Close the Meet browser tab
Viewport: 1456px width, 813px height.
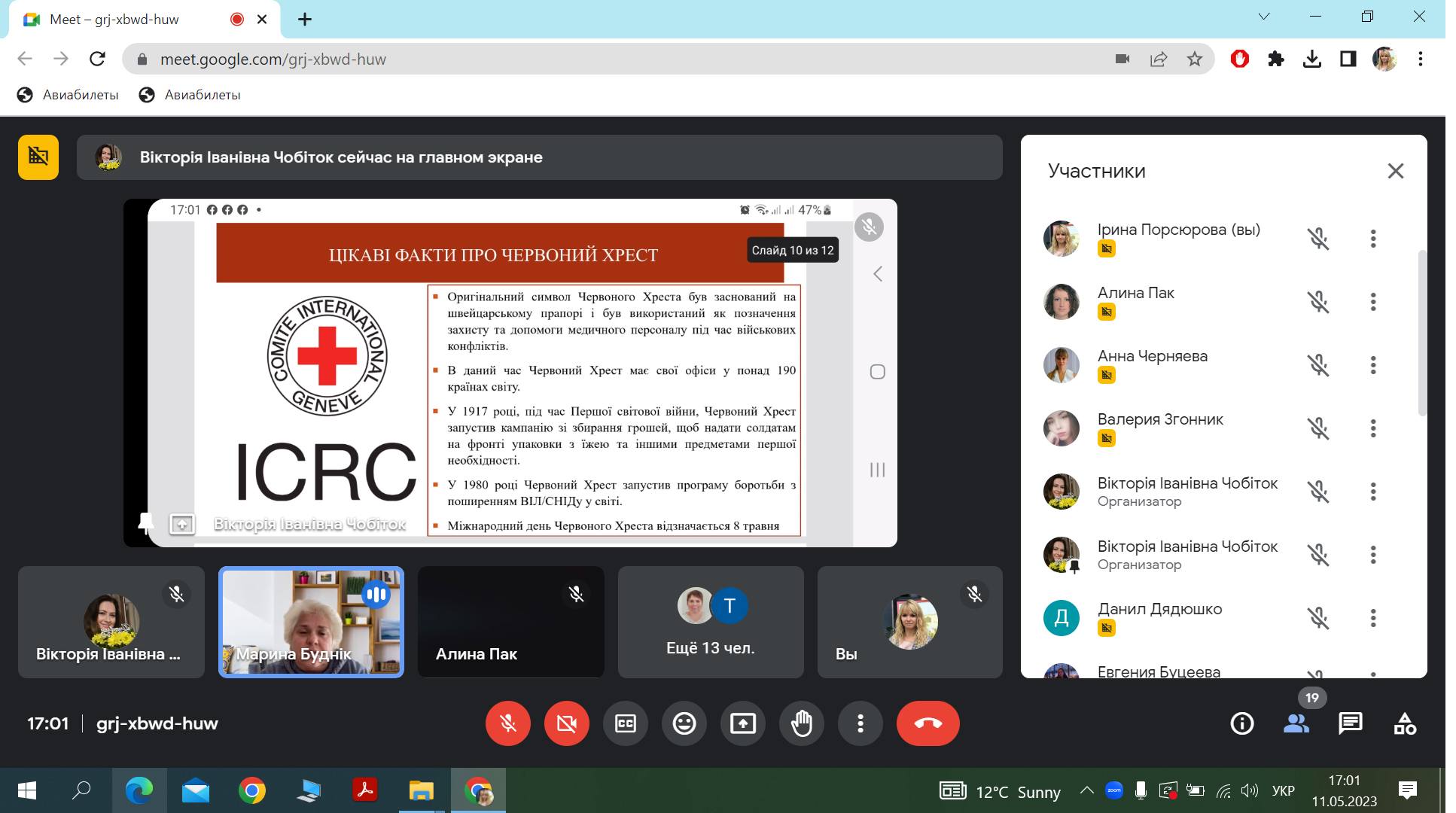tap(262, 20)
